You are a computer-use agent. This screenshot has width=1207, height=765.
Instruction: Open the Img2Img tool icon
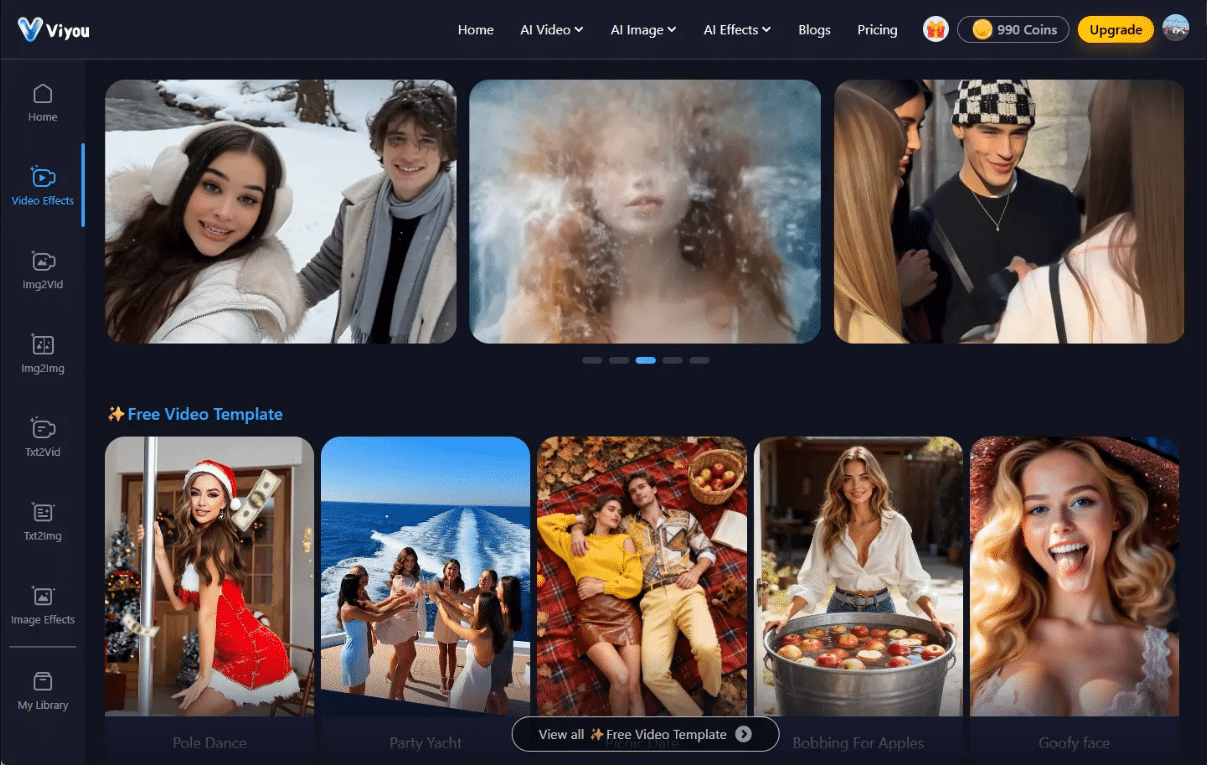point(43,346)
